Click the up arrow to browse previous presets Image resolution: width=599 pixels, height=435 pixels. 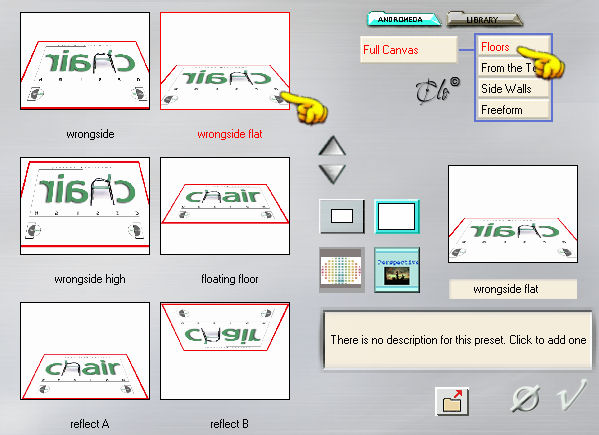[332, 146]
